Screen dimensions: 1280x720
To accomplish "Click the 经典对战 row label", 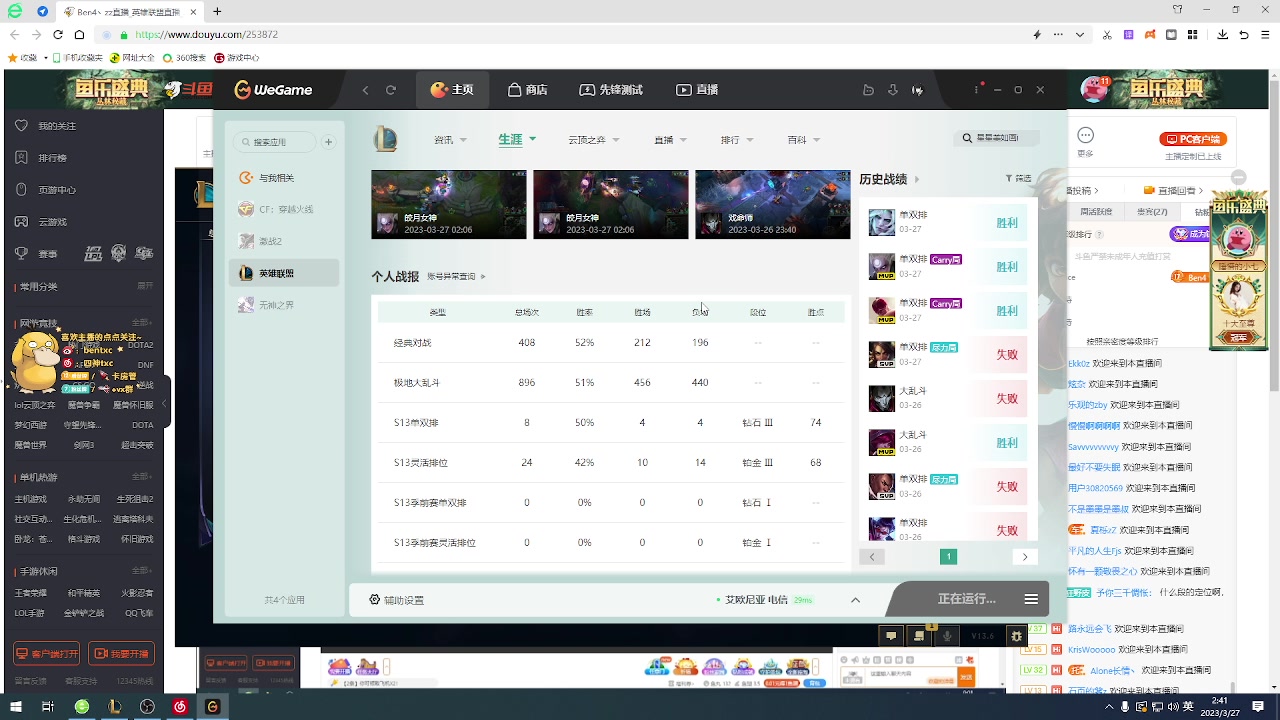I will point(412,343).
